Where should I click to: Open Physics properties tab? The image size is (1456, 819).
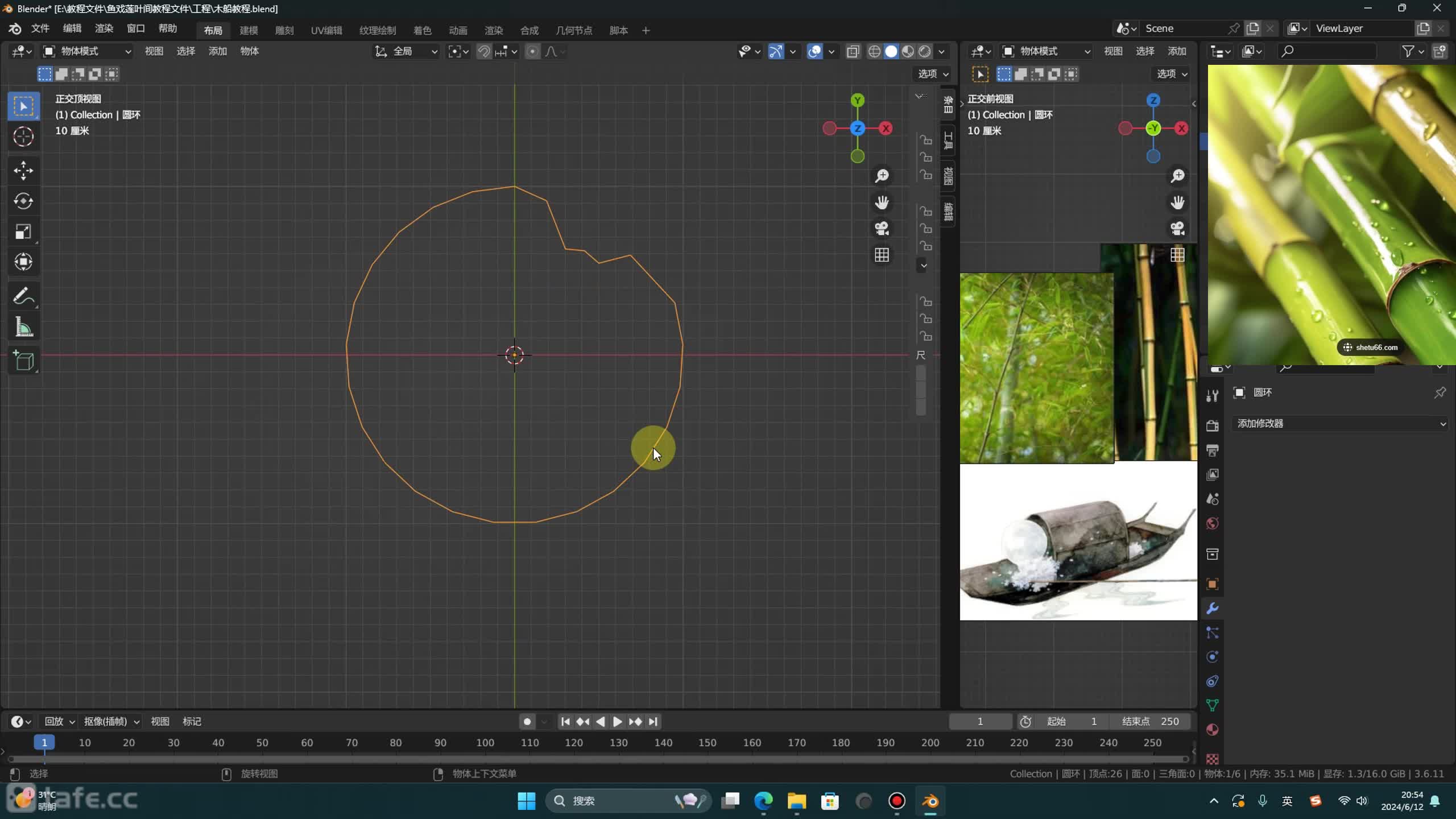(x=1212, y=657)
